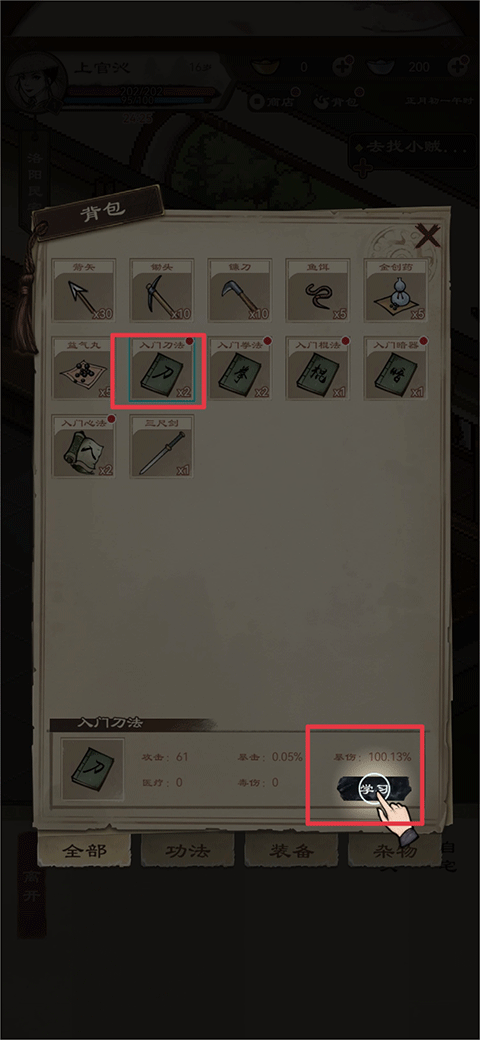Select the fishing bait worm item
The width and height of the screenshot is (480, 1040).
pyautogui.click(x=318, y=291)
